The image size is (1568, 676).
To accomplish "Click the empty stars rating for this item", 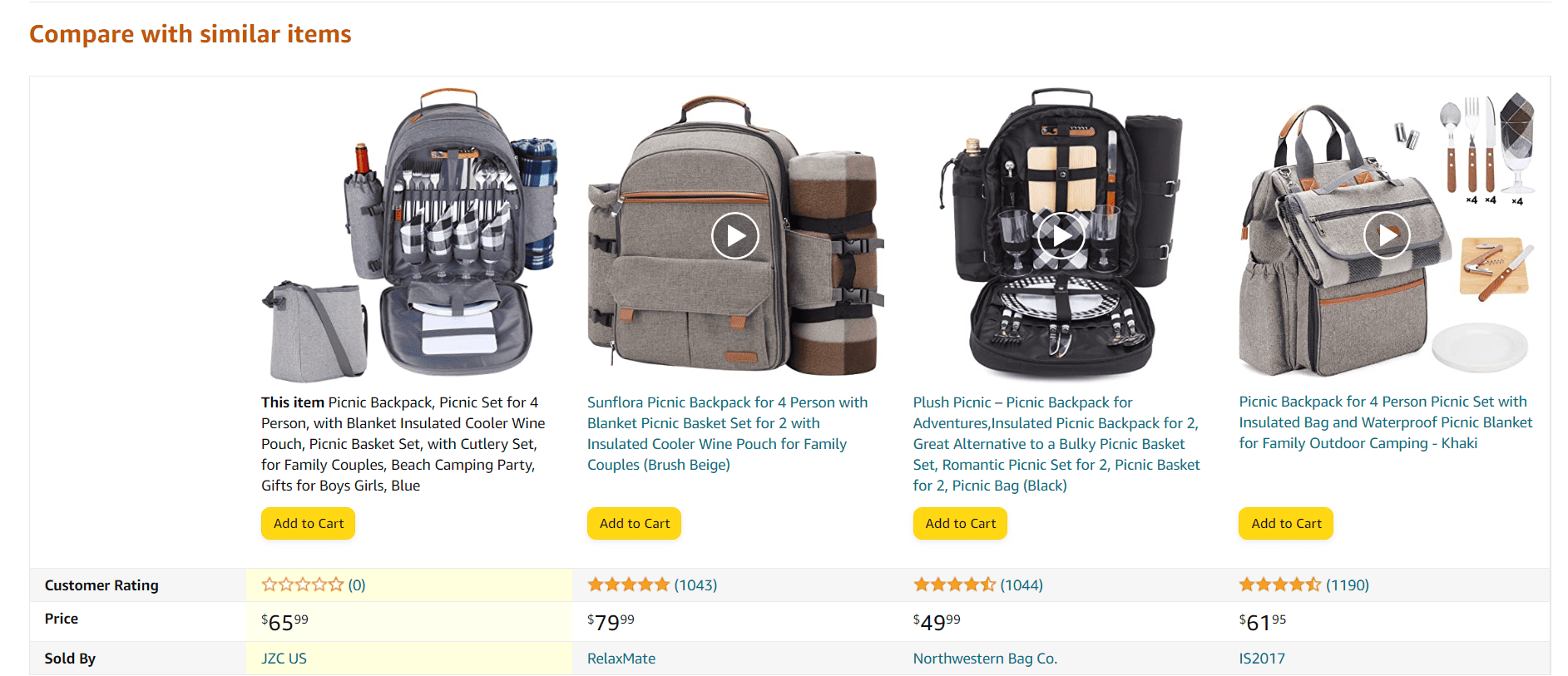I will (302, 585).
